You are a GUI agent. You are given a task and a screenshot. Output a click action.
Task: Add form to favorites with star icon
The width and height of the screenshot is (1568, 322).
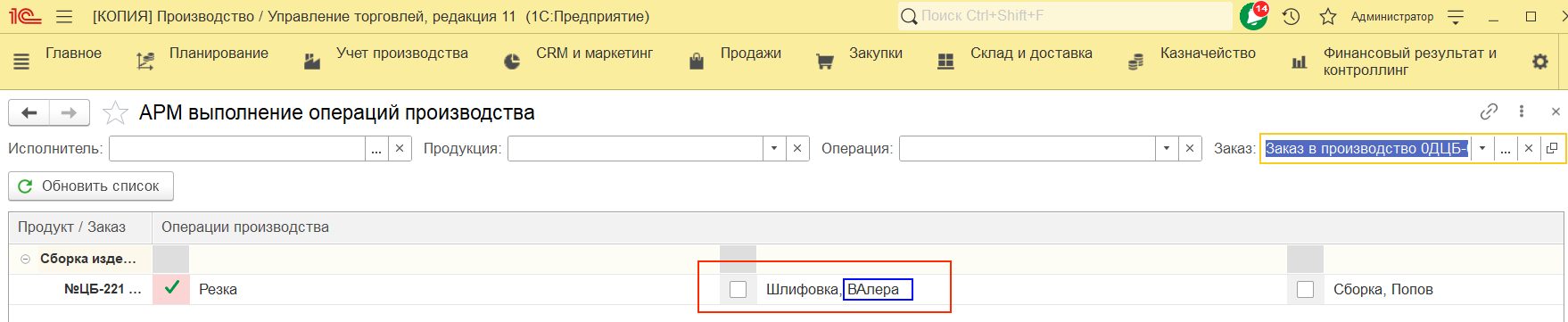(x=115, y=112)
